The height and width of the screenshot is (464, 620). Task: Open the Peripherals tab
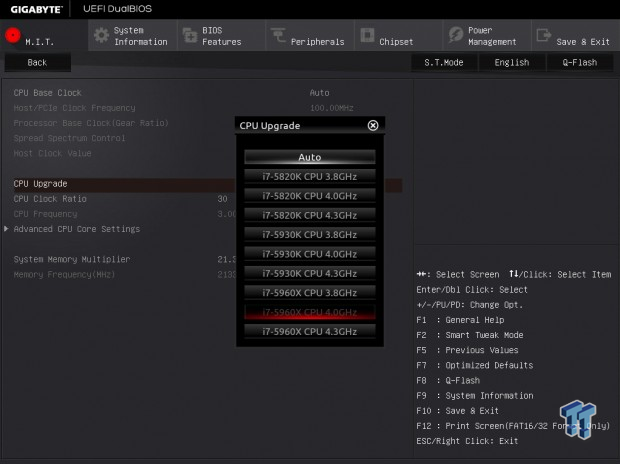[310, 36]
